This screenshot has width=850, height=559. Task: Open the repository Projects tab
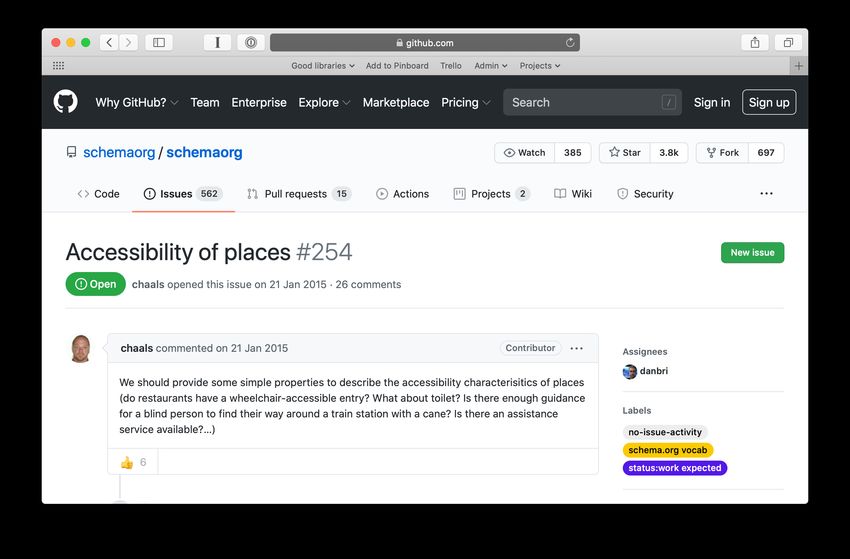(x=492, y=194)
